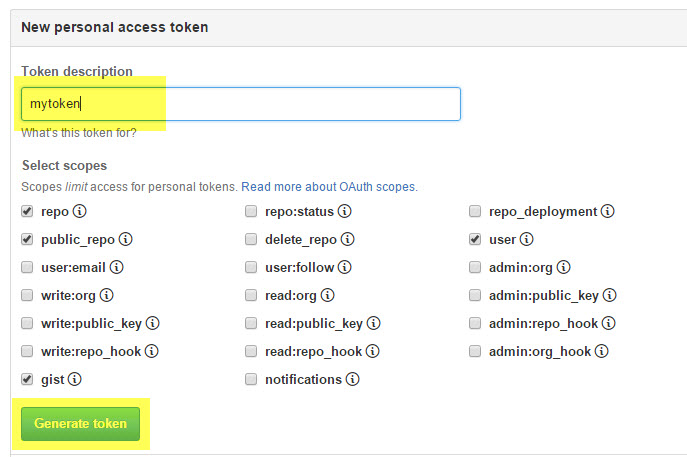The width and height of the screenshot is (687, 457).
Task: Click info icon next to notifications
Action: pos(352,379)
